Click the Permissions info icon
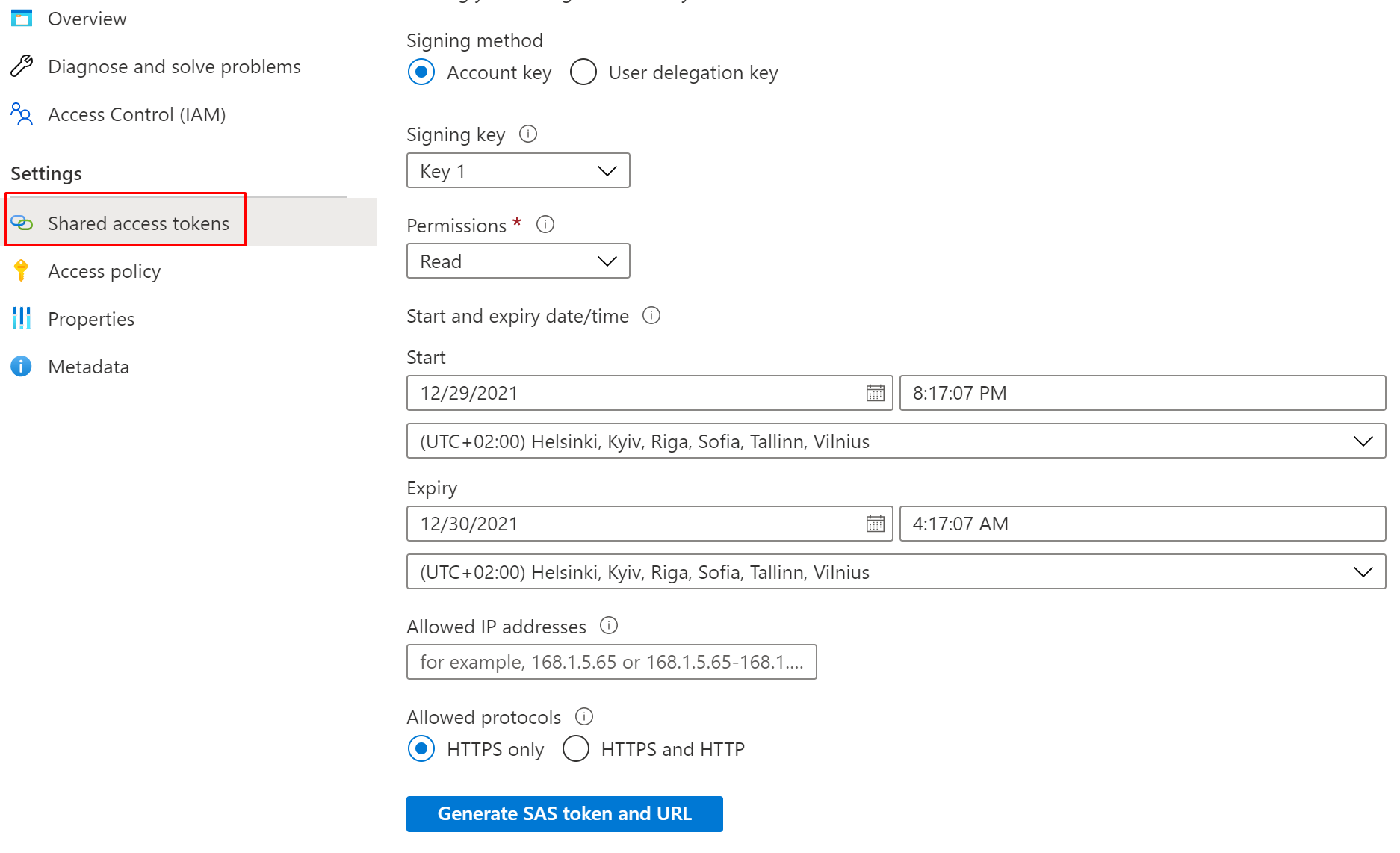Image resolution: width=1400 pixels, height=853 pixels. pos(545,224)
